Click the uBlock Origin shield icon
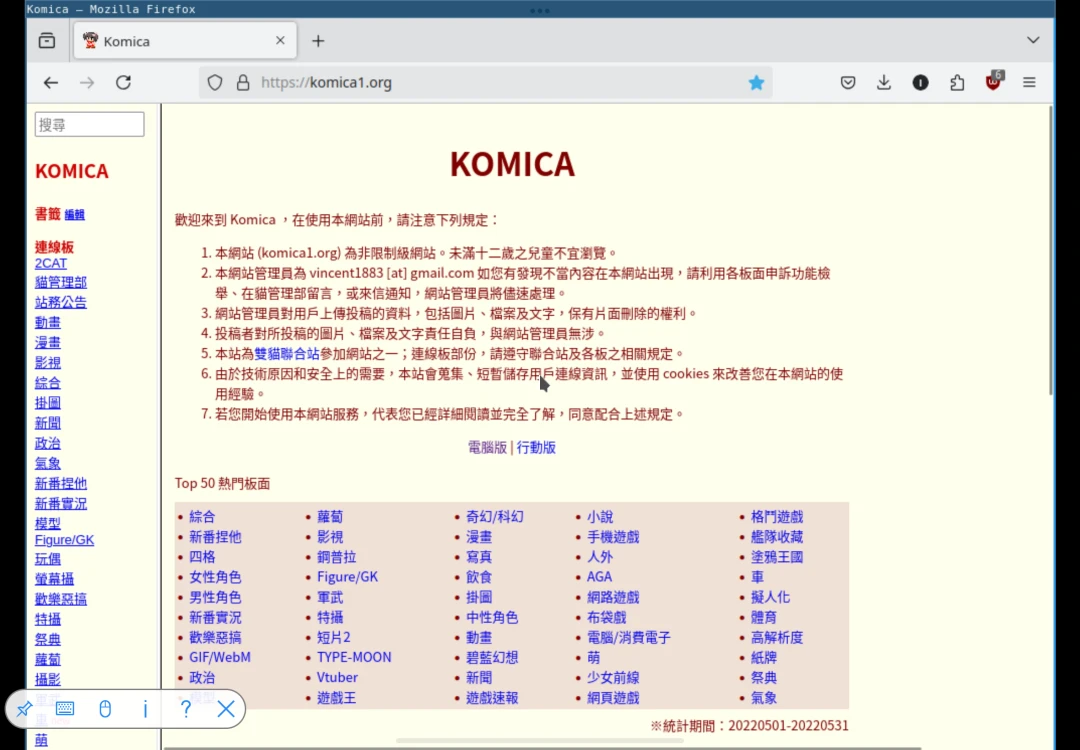Viewport: 1080px width, 750px height. point(993,82)
